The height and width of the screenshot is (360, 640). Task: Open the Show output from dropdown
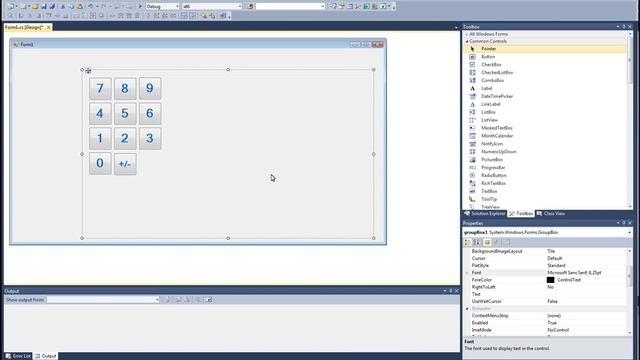tap(157, 300)
